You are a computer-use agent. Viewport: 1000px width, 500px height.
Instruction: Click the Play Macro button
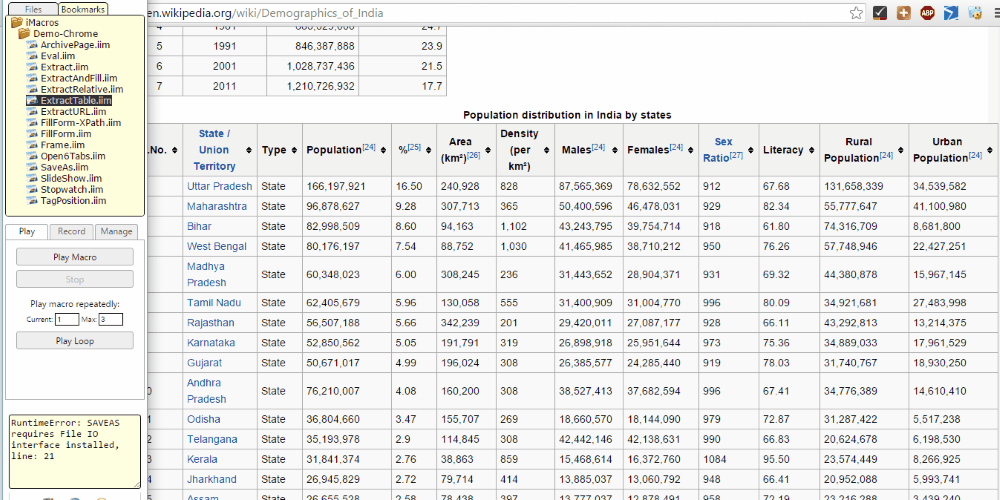[x=75, y=257]
